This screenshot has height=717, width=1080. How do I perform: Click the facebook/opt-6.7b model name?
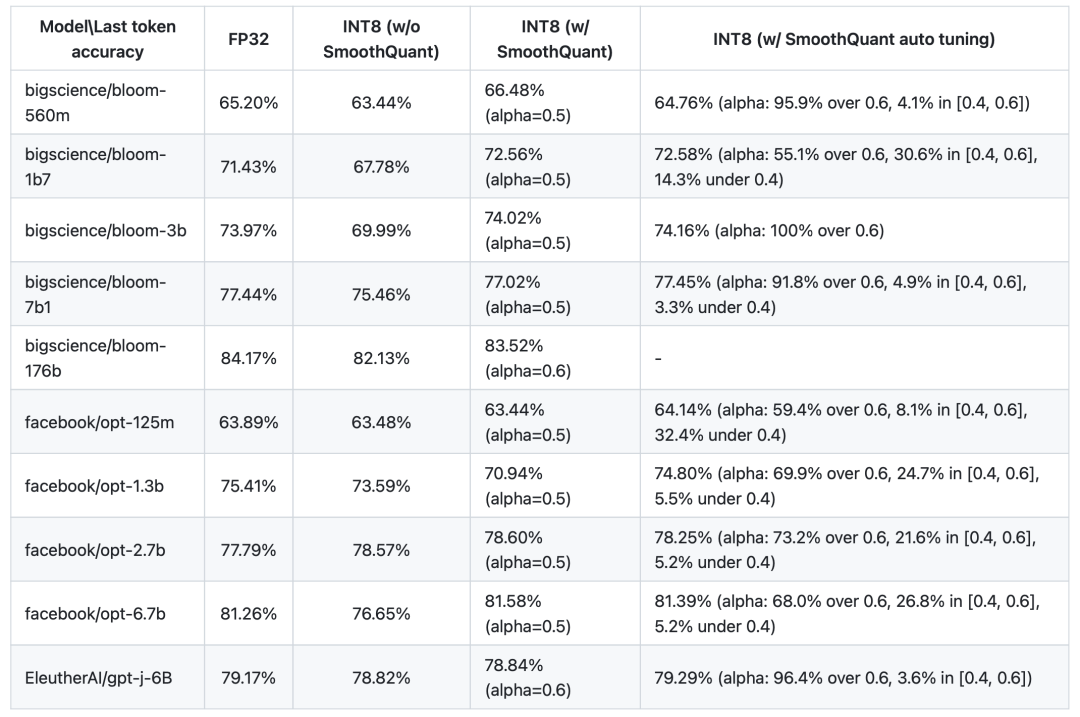pos(96,614)
